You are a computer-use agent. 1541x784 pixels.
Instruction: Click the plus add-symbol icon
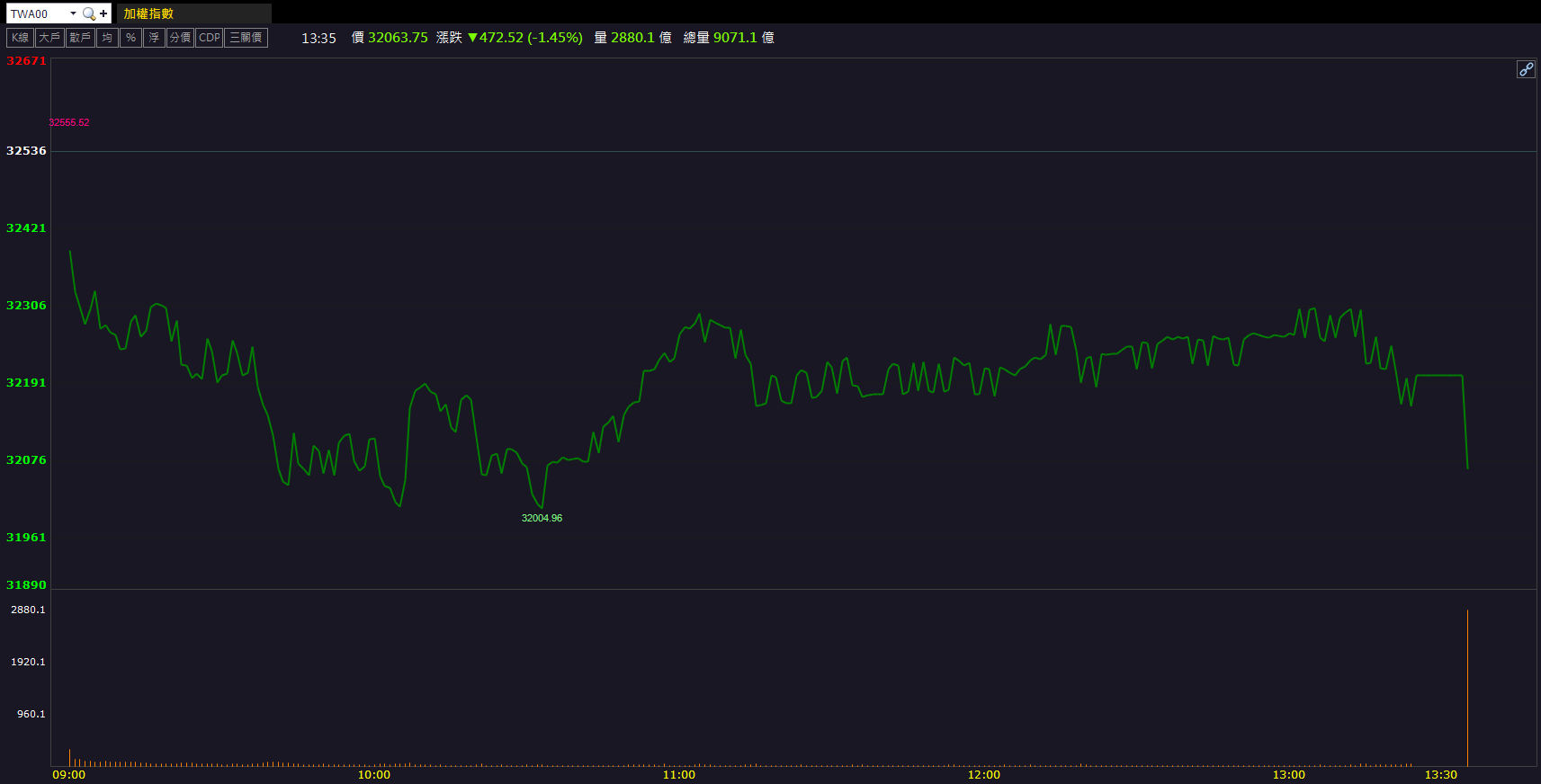click(103, 13)
